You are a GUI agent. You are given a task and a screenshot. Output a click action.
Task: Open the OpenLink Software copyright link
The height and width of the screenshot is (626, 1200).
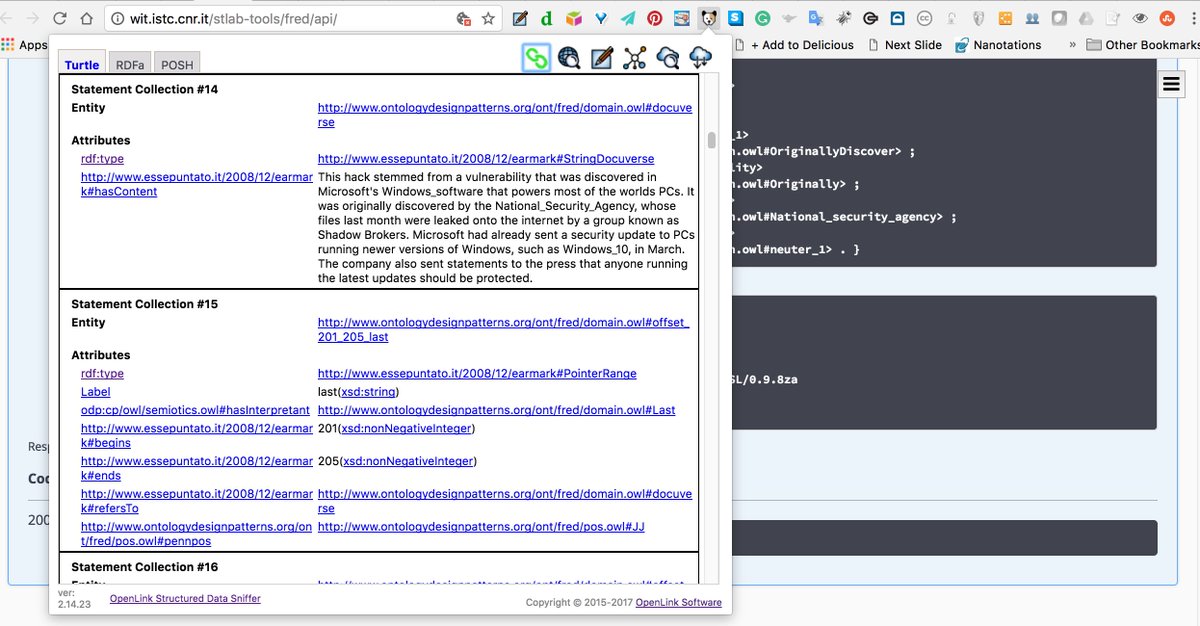click(678, 603)
